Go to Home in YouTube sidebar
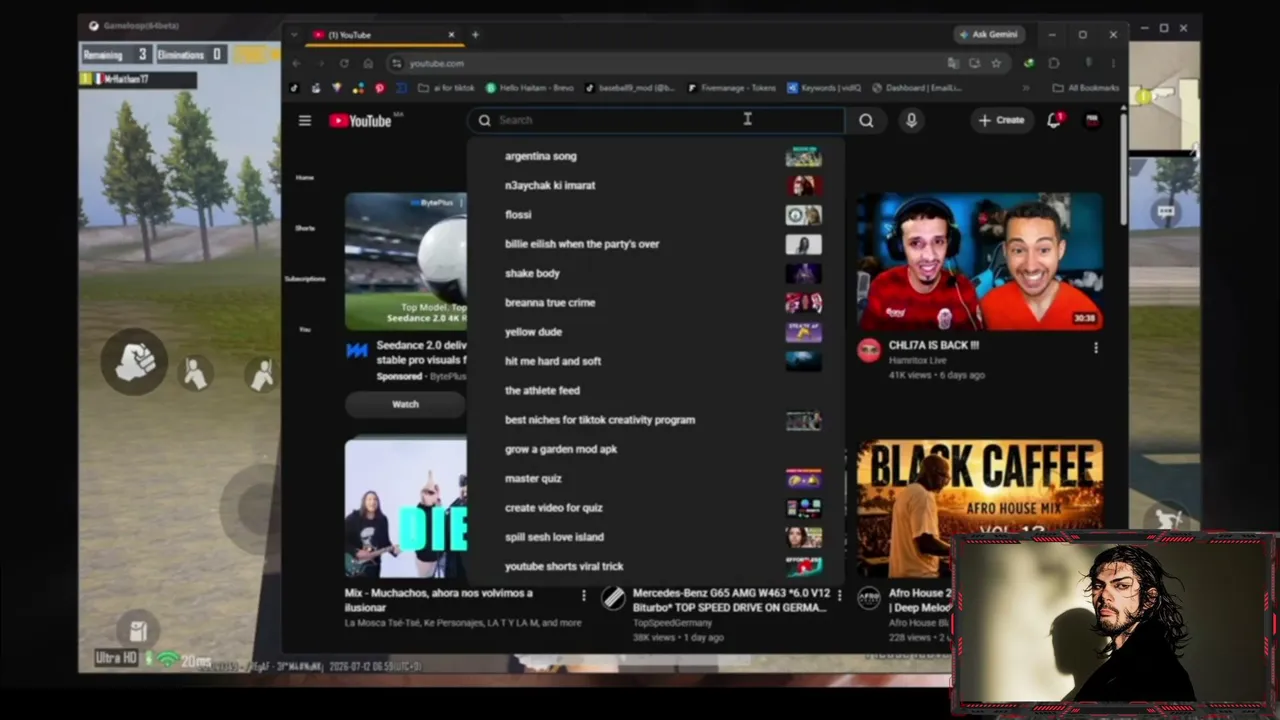1280x720 pixels. [305, 177]
